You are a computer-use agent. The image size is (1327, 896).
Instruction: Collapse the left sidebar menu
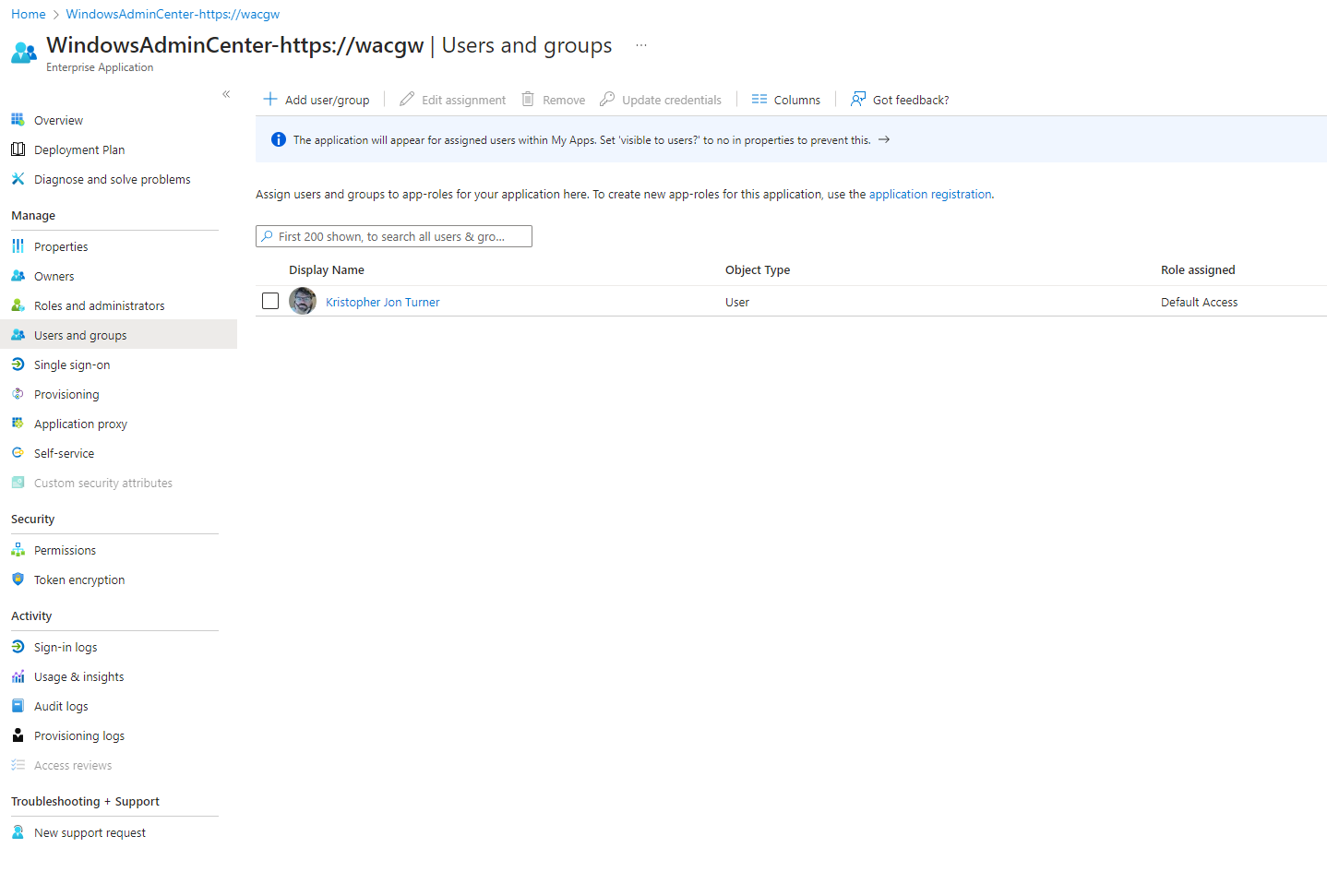click(x=226, y=94)
